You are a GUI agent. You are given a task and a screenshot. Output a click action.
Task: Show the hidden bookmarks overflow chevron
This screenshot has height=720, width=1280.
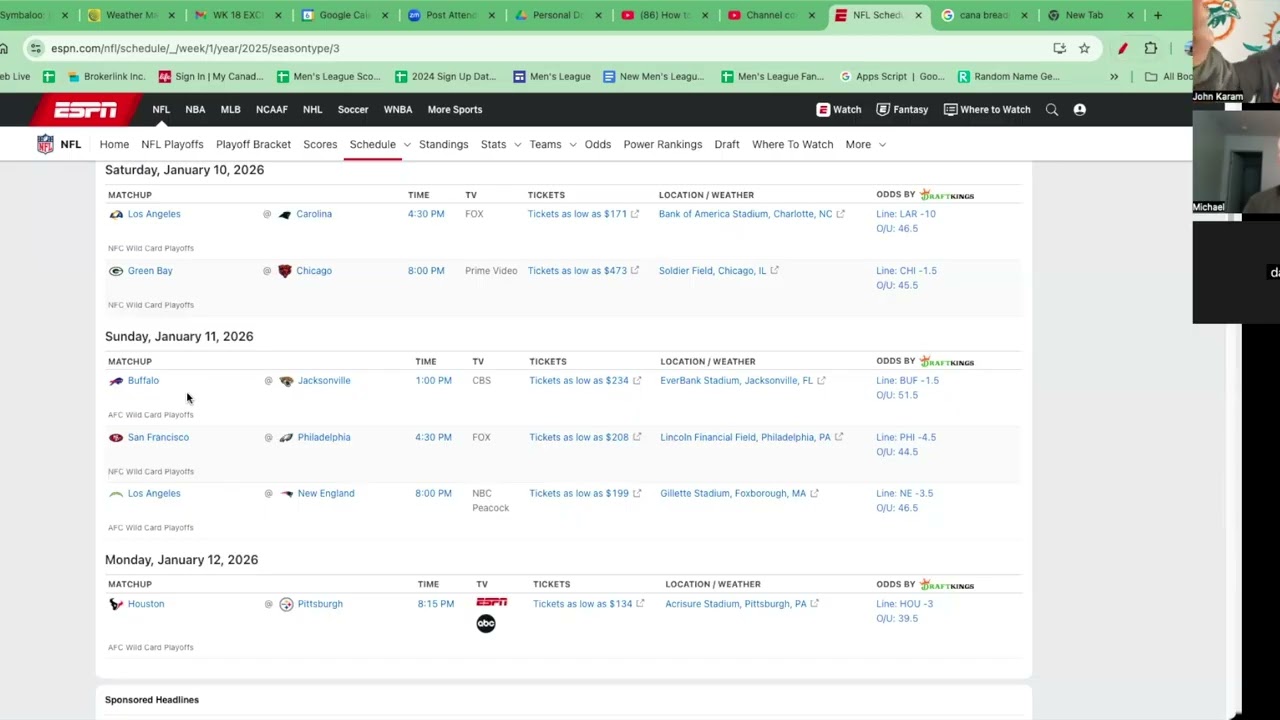click(1114, 76)
